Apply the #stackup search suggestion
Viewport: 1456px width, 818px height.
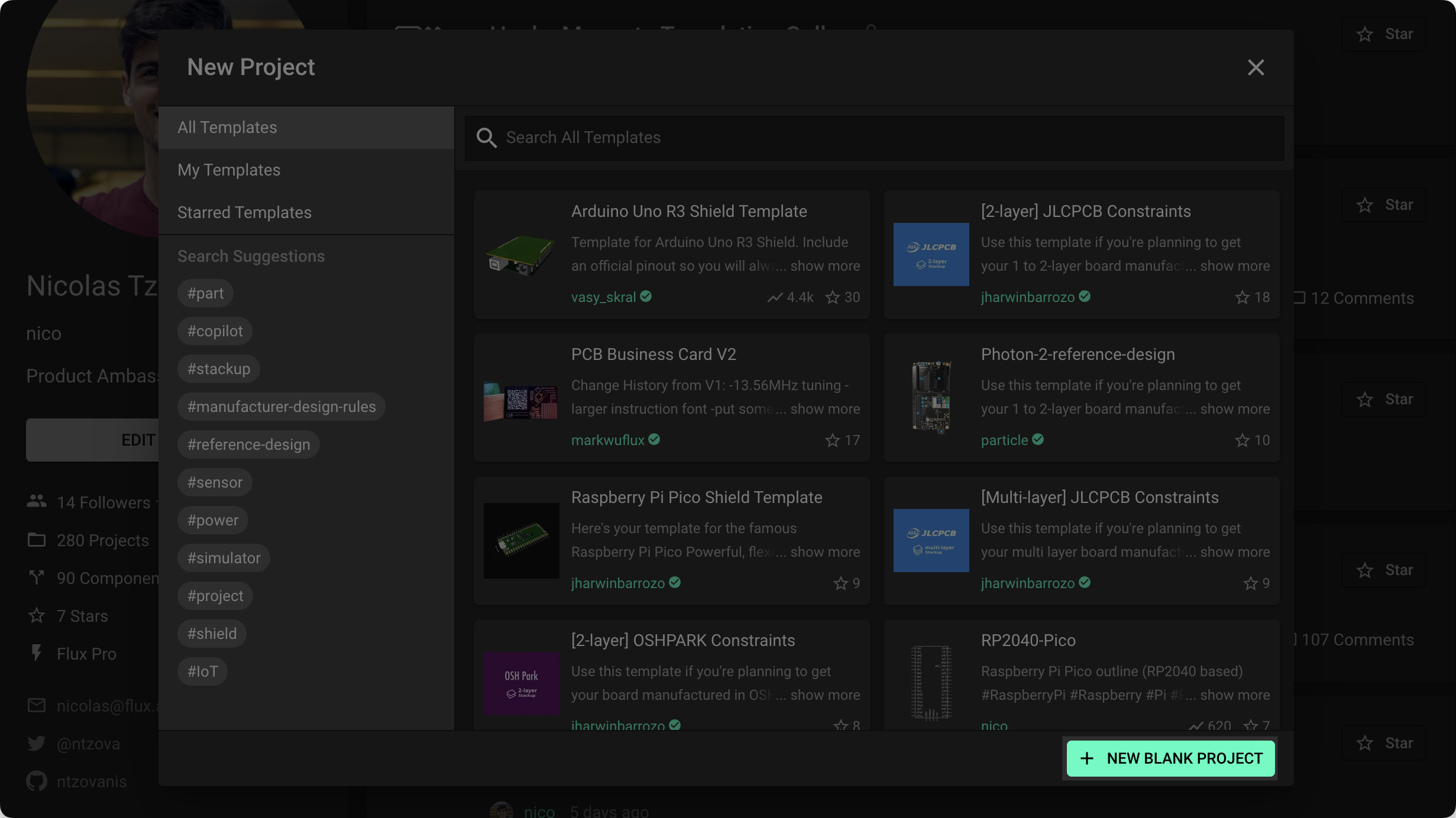(x=218, y=369)
